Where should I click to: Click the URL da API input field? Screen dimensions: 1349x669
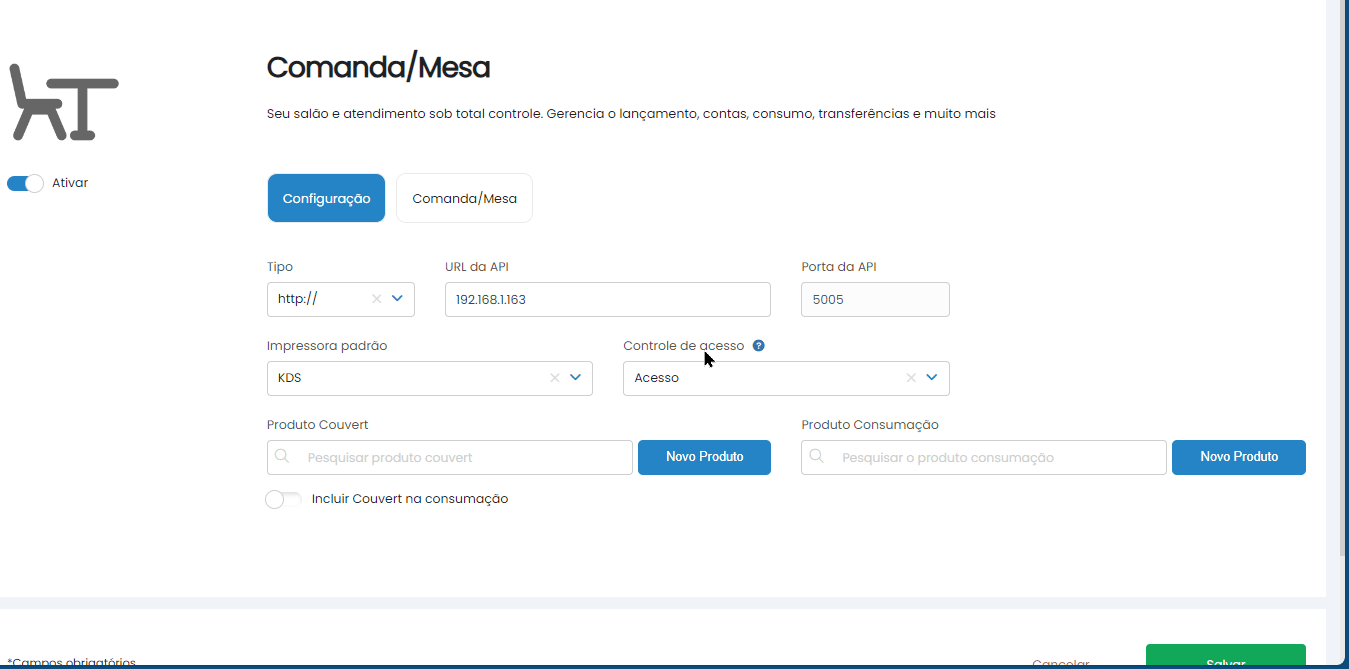607,299
